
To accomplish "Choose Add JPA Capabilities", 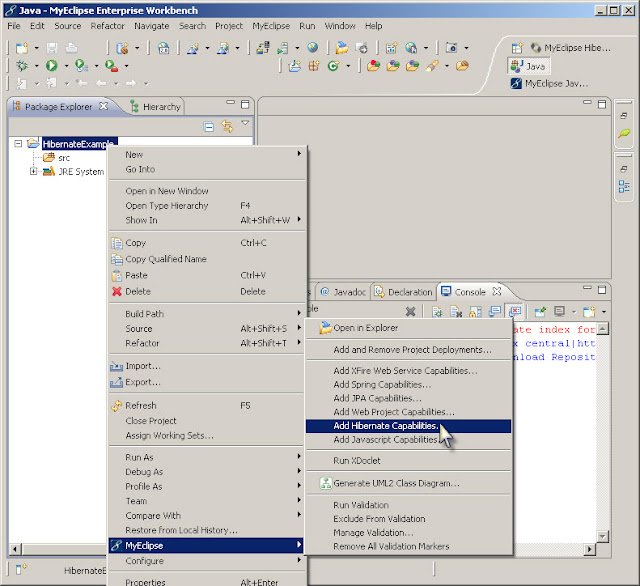I will click(408, 398).
